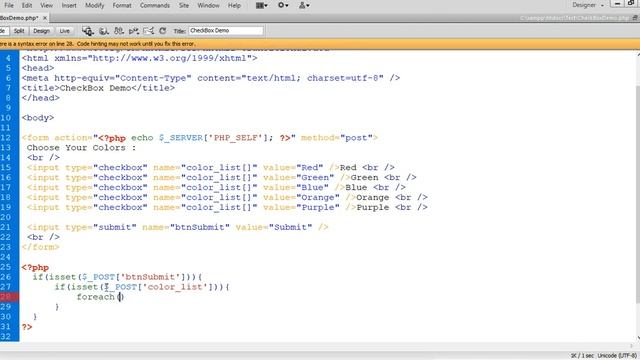This screenshot has height=360, width=640.
Task: Click the 'Choose Your Colors :' text
Action: coord(81,148)
